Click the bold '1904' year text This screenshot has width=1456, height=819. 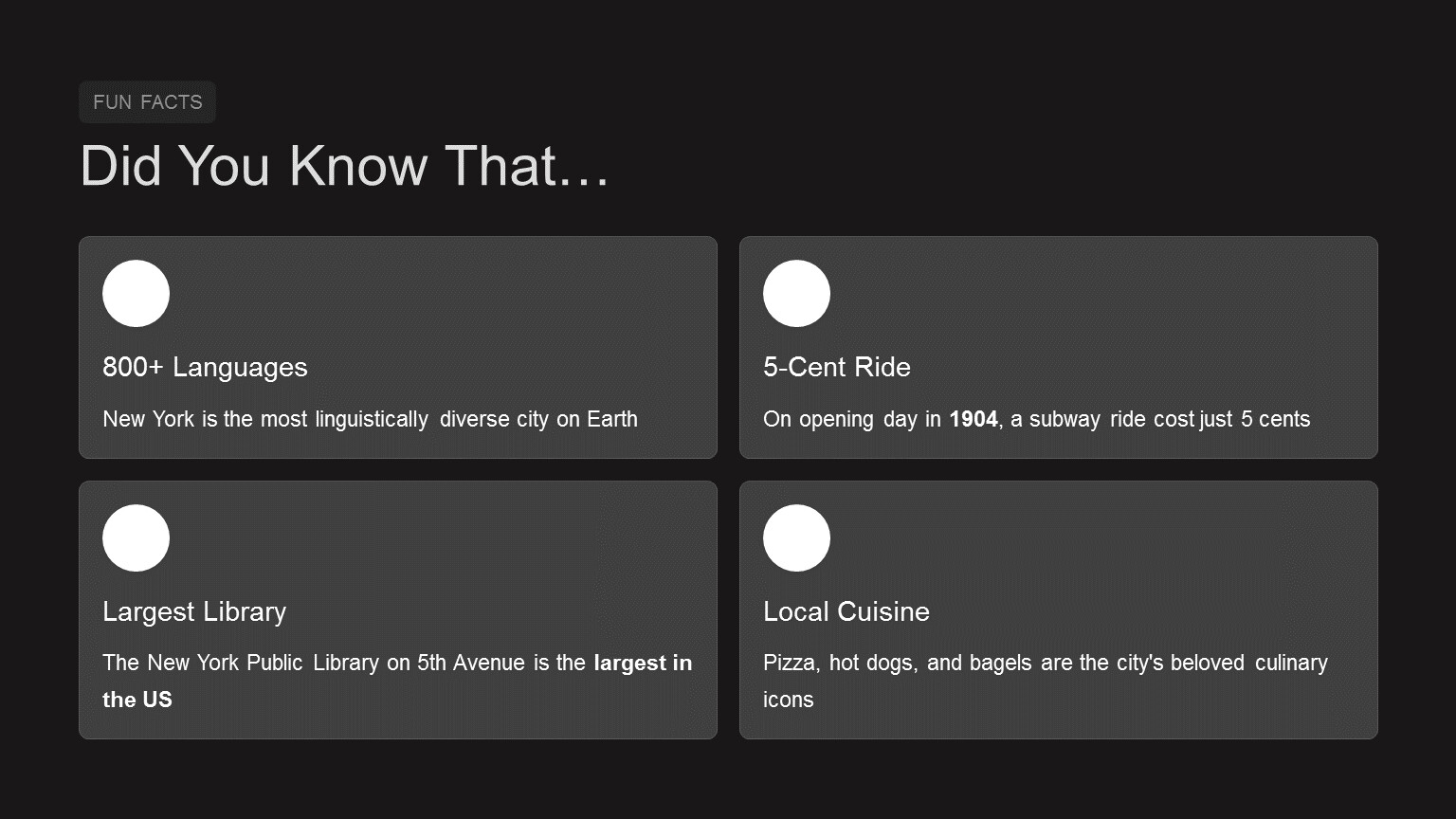[973, 419]
